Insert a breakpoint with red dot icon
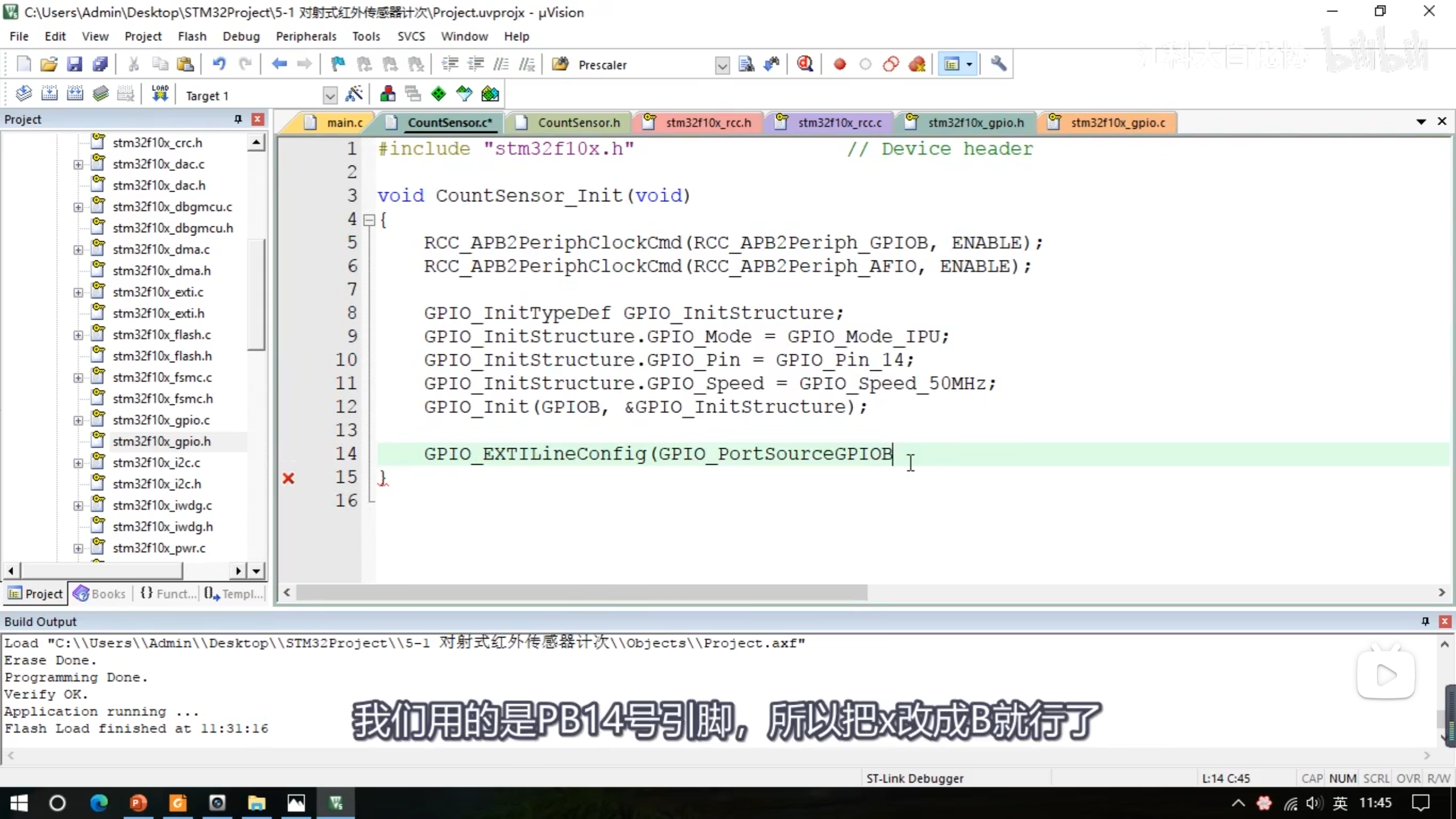Image resolution: width=1456 pixels, height=819 pixels. [839, 64]
